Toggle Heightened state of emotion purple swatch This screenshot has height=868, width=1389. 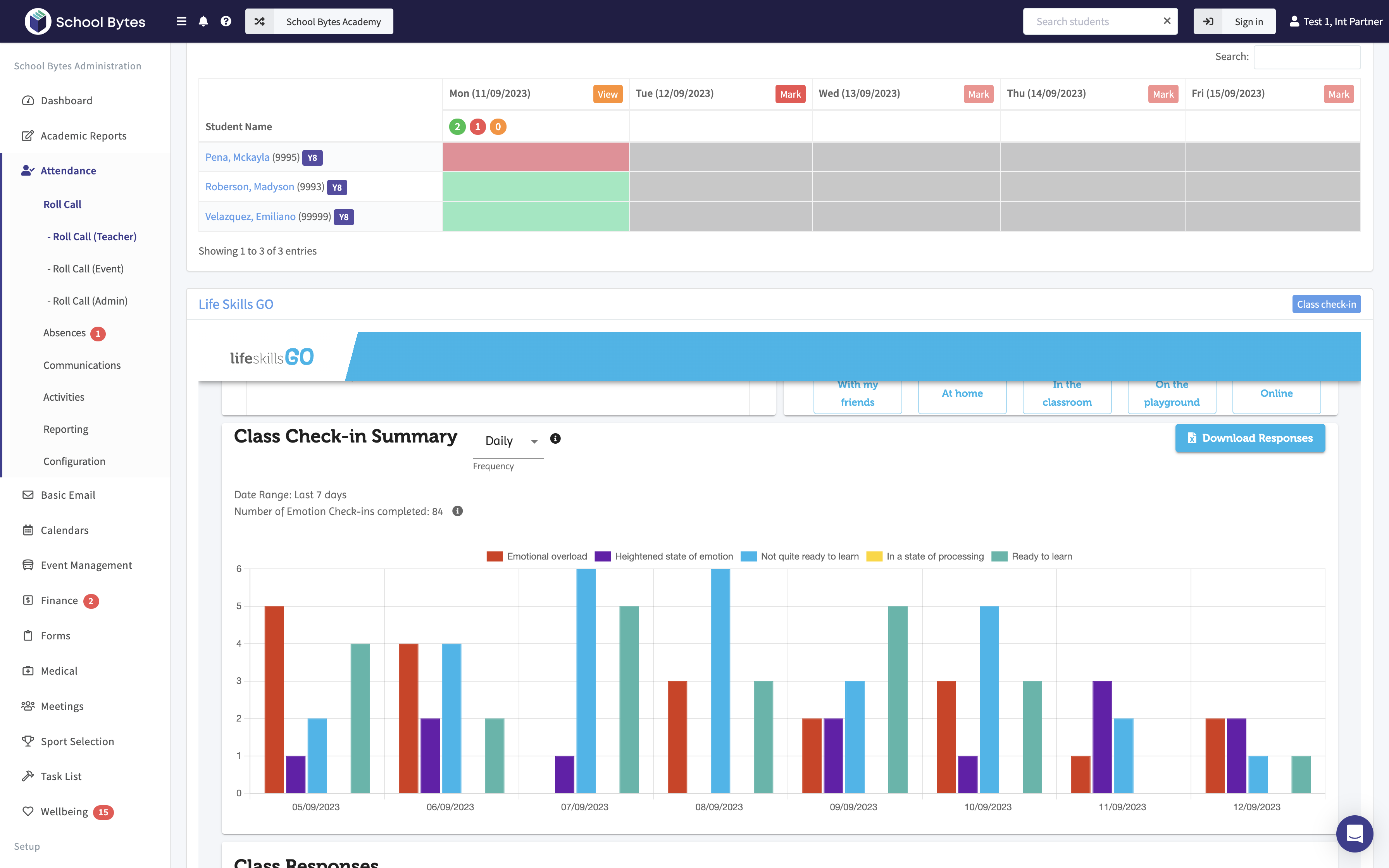[x=603, y=556]
